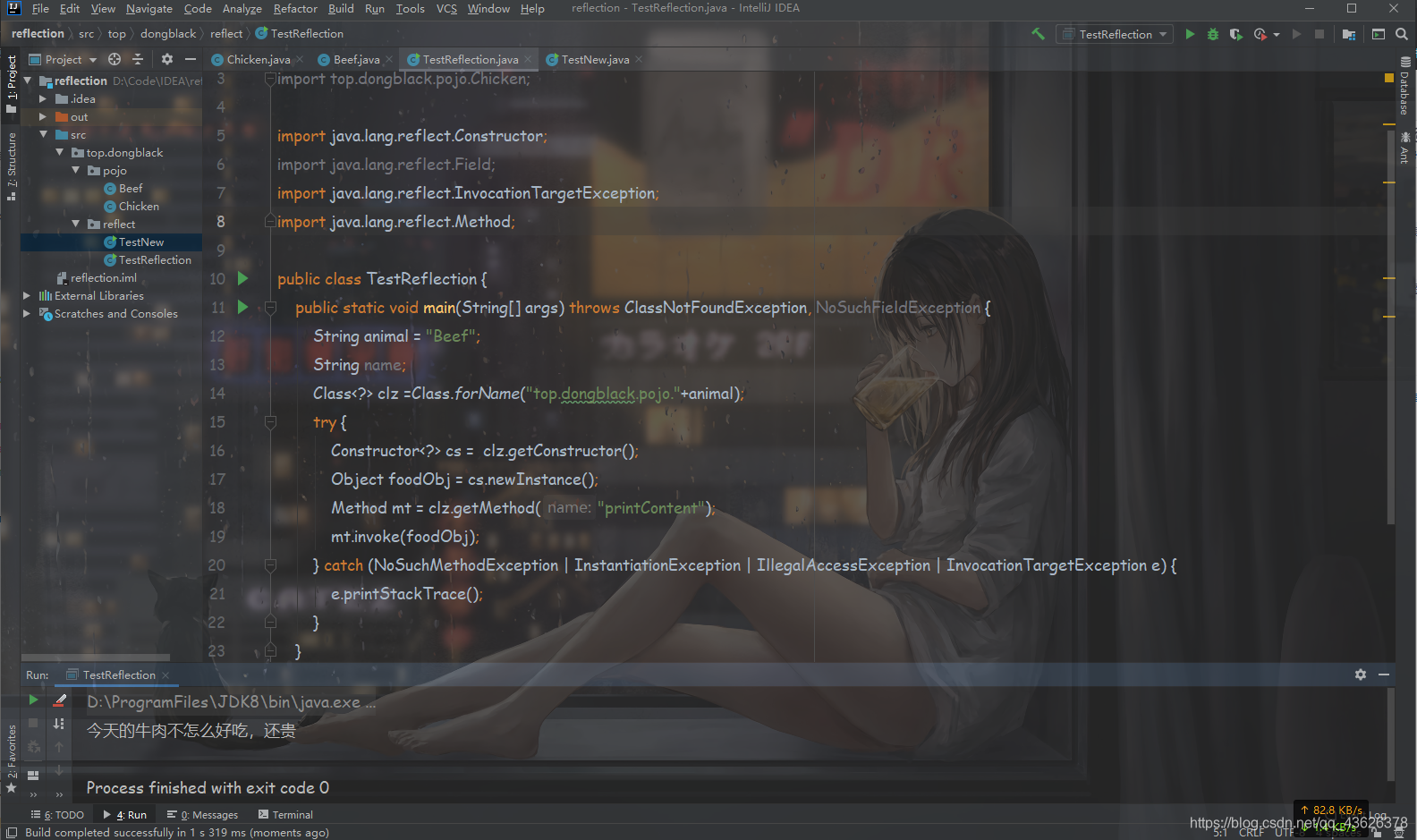Open the Structure side tool window
The height and width of the screenshot is (840, 1417).
pos(11,166)
